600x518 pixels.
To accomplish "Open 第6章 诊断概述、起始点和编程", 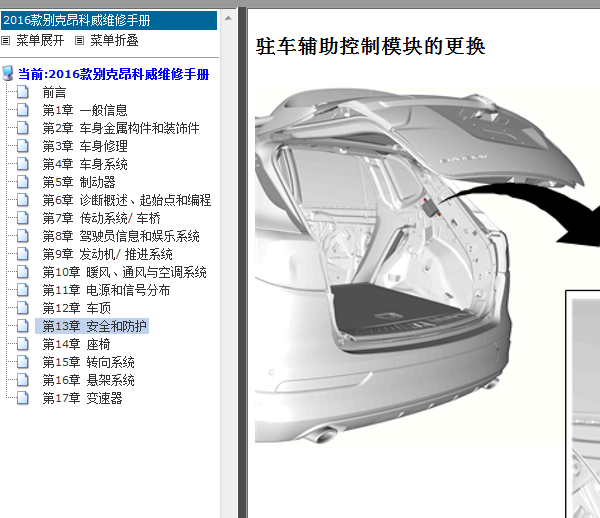I will (127, 200).
